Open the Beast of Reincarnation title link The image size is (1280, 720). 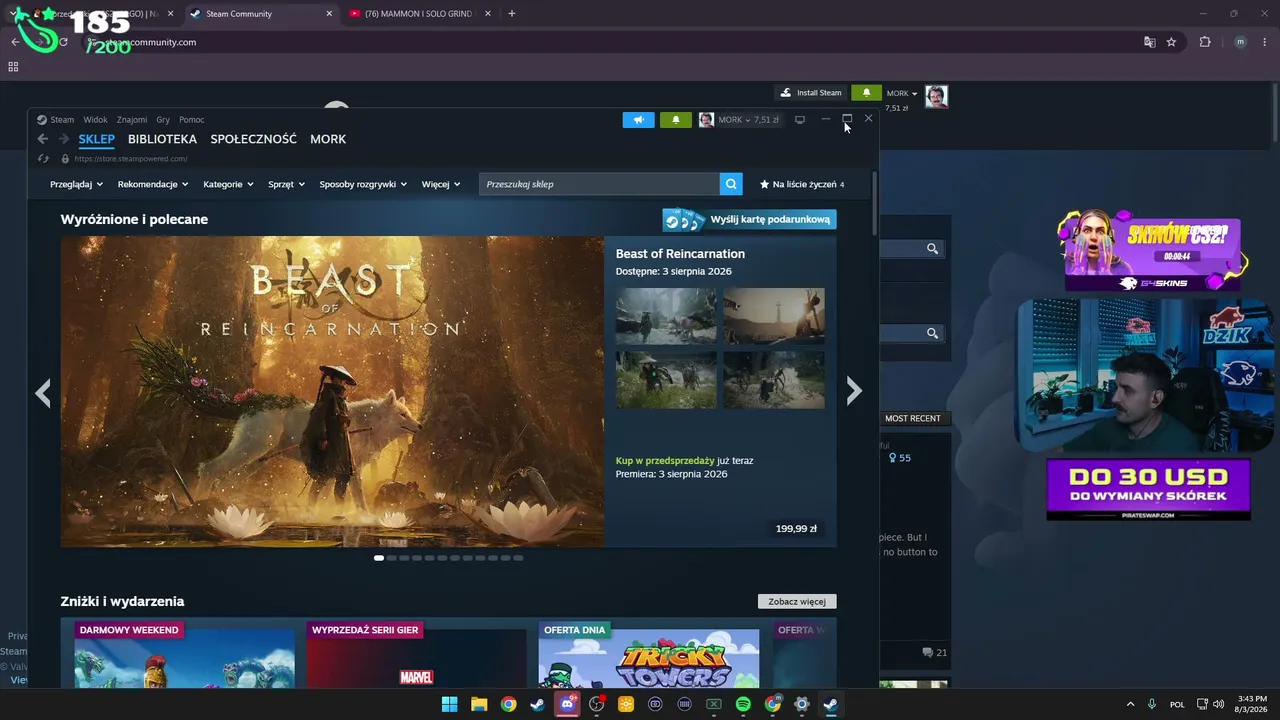point(680,254)
